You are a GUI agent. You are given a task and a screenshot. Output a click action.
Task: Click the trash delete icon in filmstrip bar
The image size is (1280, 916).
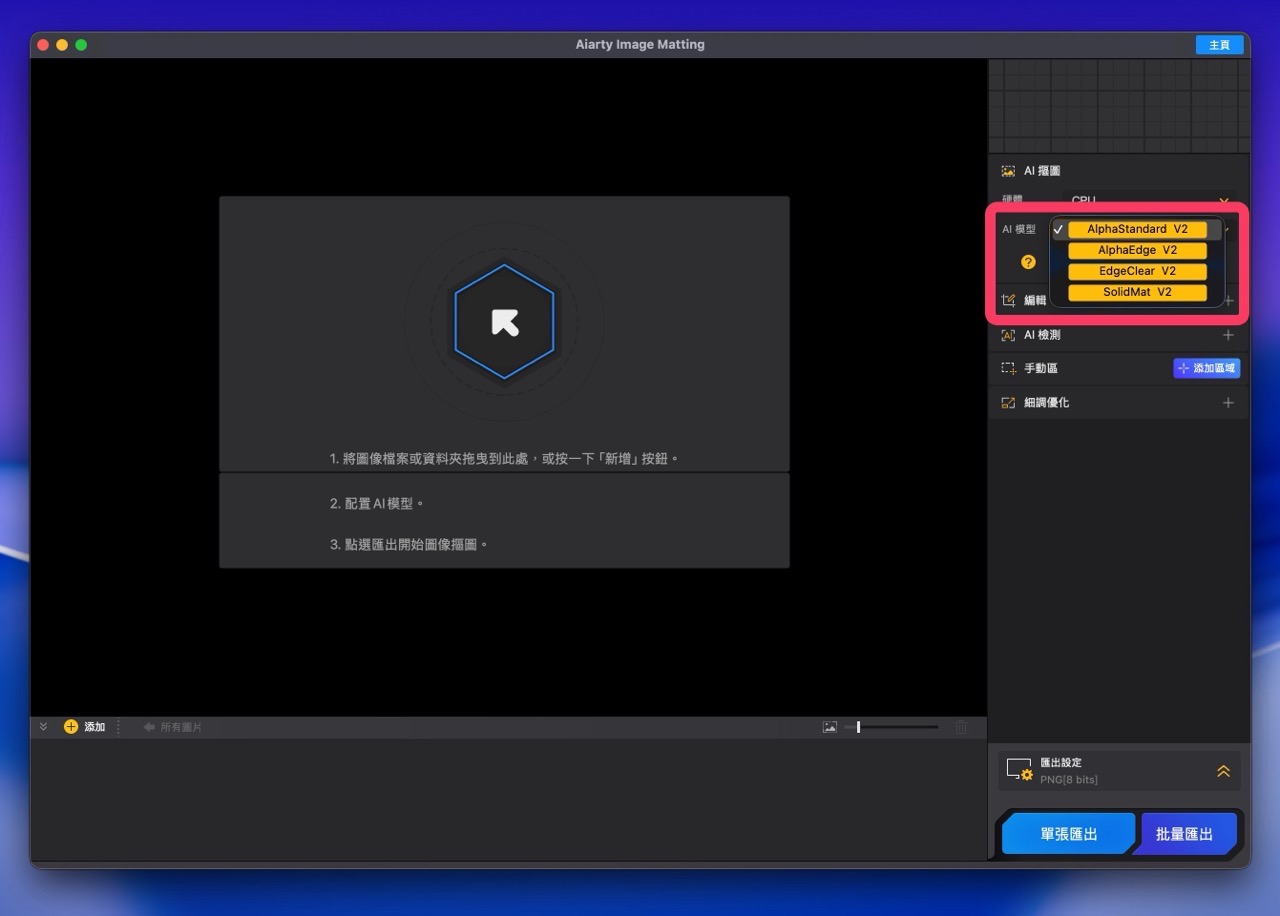(x=963, y=727)
